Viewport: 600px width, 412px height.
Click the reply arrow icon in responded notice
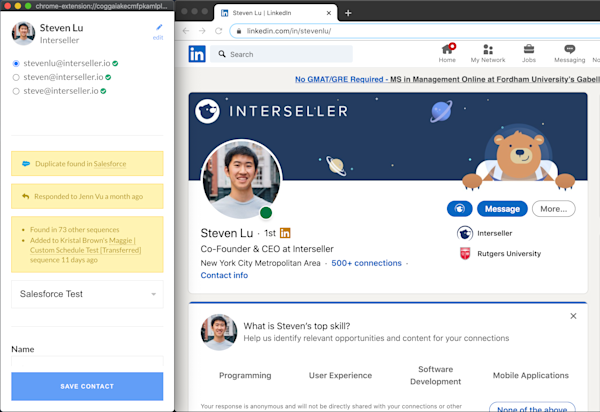(x=25, y=196)
